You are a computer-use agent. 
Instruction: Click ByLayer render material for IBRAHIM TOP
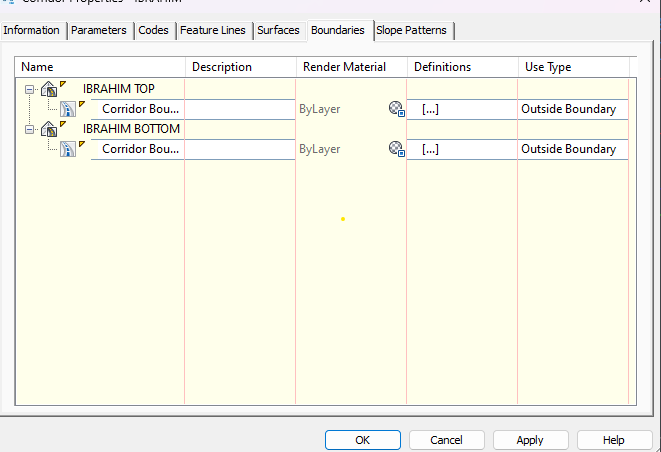pos(320,109)
